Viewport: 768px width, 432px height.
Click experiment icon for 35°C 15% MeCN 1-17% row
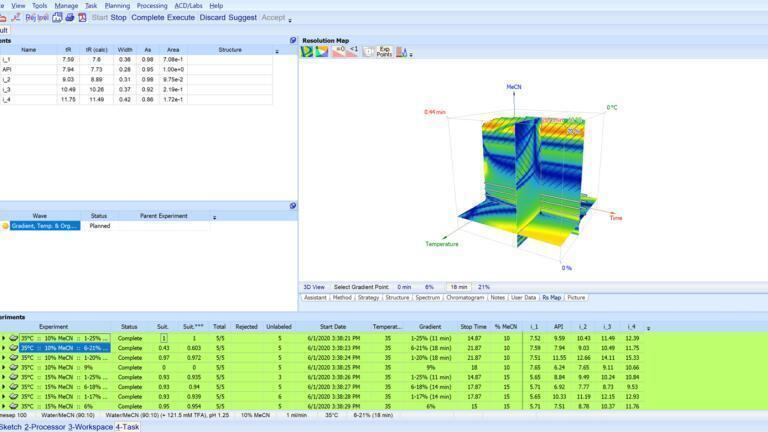tap(14, 397)
